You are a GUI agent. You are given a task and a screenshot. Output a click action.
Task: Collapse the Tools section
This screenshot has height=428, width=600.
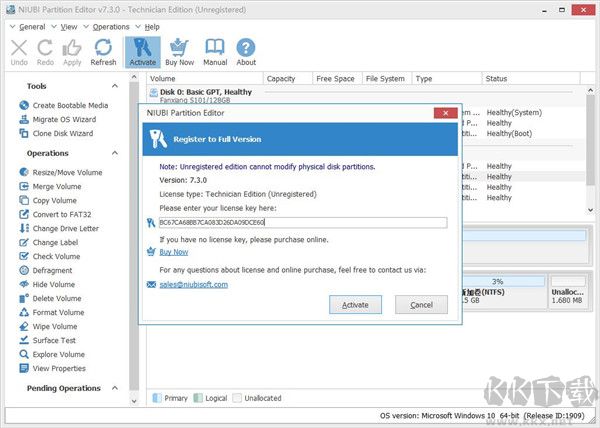115,86
